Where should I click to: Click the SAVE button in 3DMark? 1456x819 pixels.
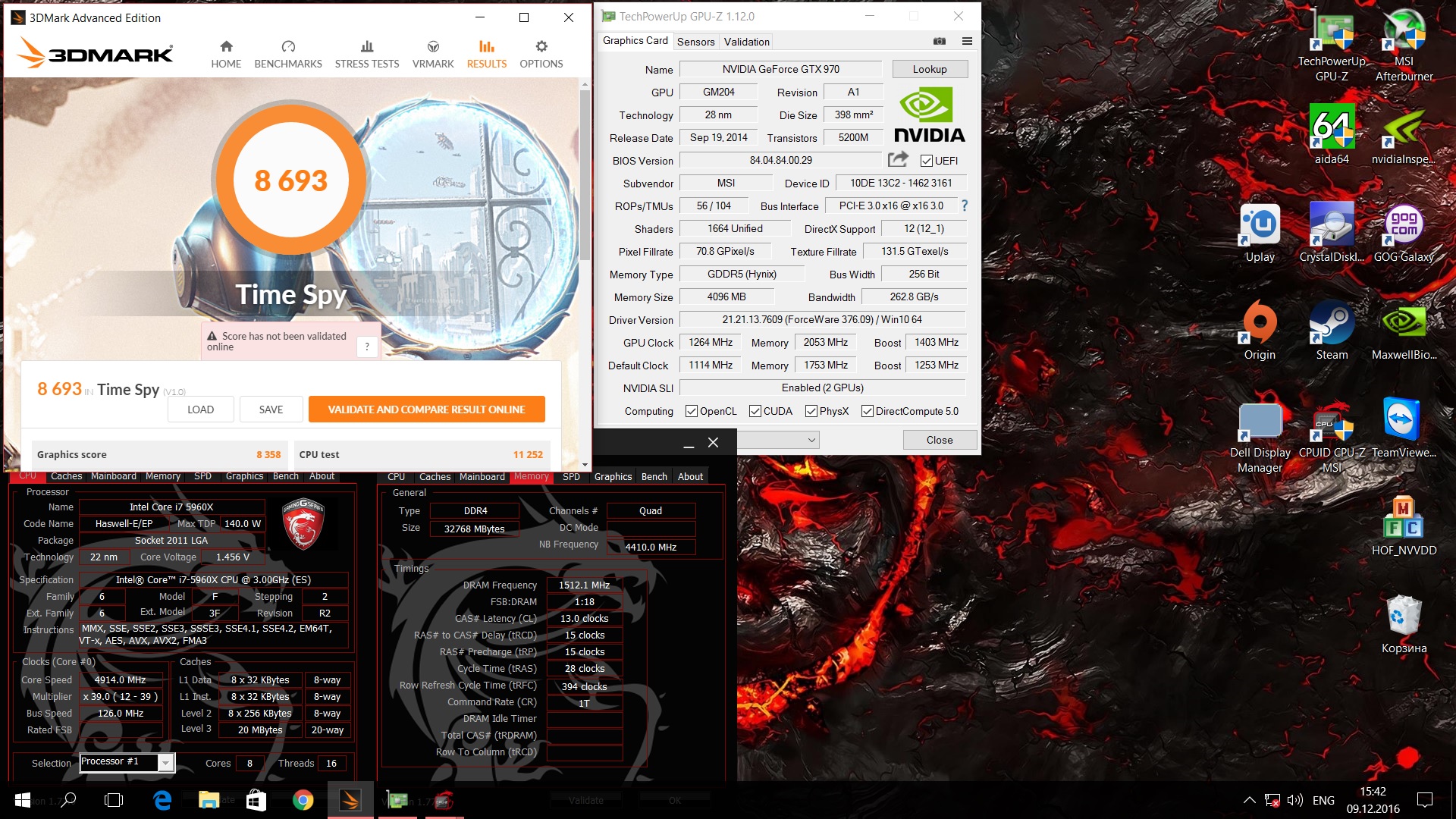pos(271,409)
